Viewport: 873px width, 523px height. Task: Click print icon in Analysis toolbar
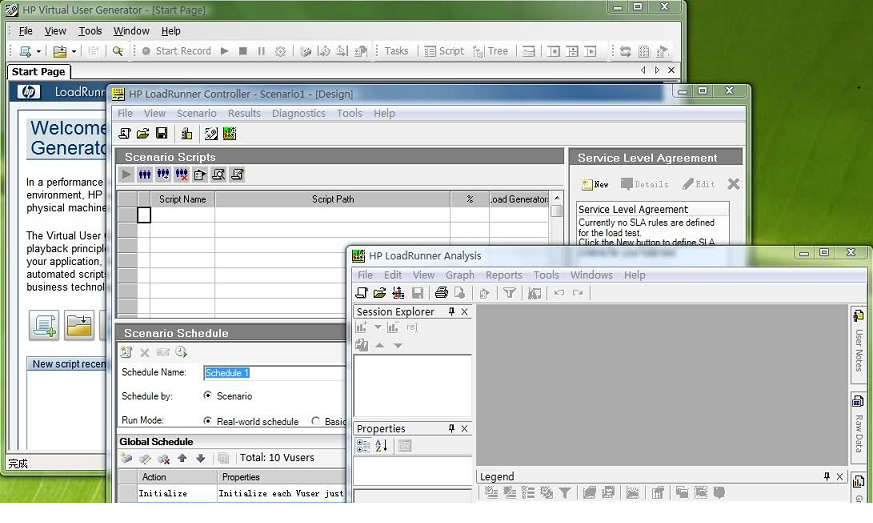pos(441,293)
